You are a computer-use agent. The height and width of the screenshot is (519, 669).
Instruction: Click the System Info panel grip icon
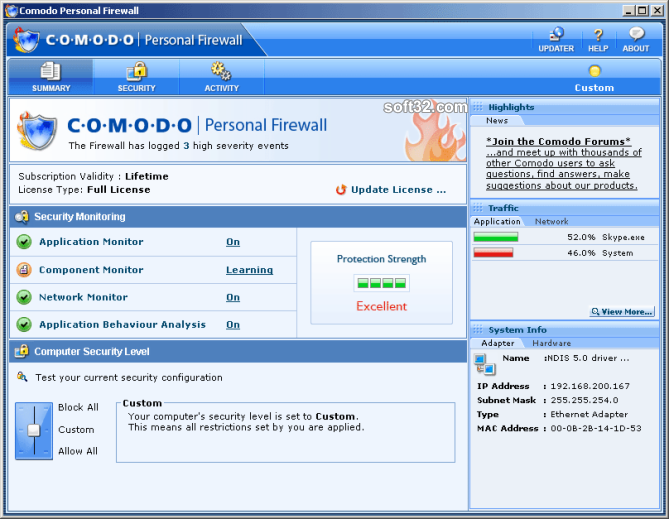pos(478,329)
